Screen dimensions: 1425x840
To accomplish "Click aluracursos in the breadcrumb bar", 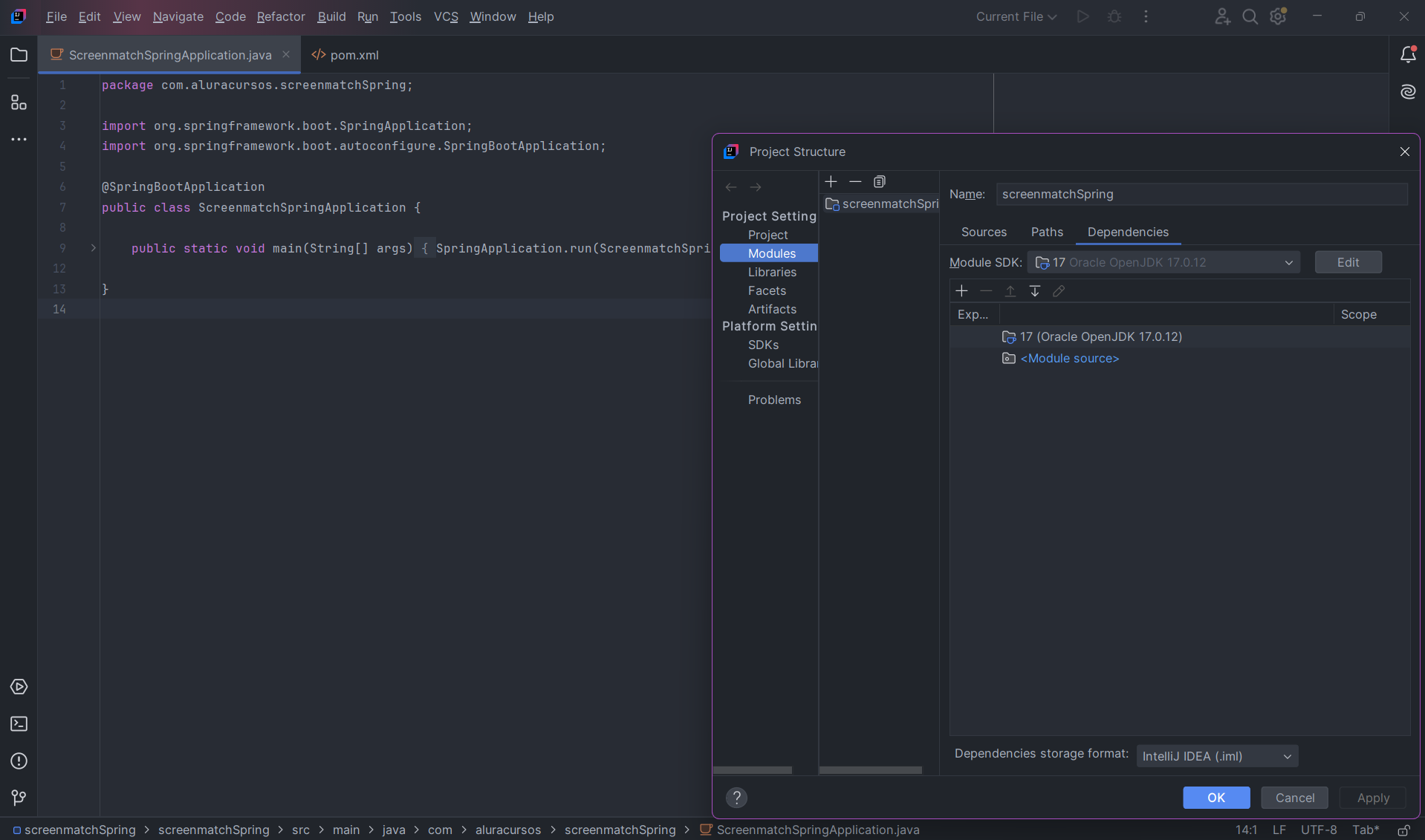I will click(x=508, y=830).
